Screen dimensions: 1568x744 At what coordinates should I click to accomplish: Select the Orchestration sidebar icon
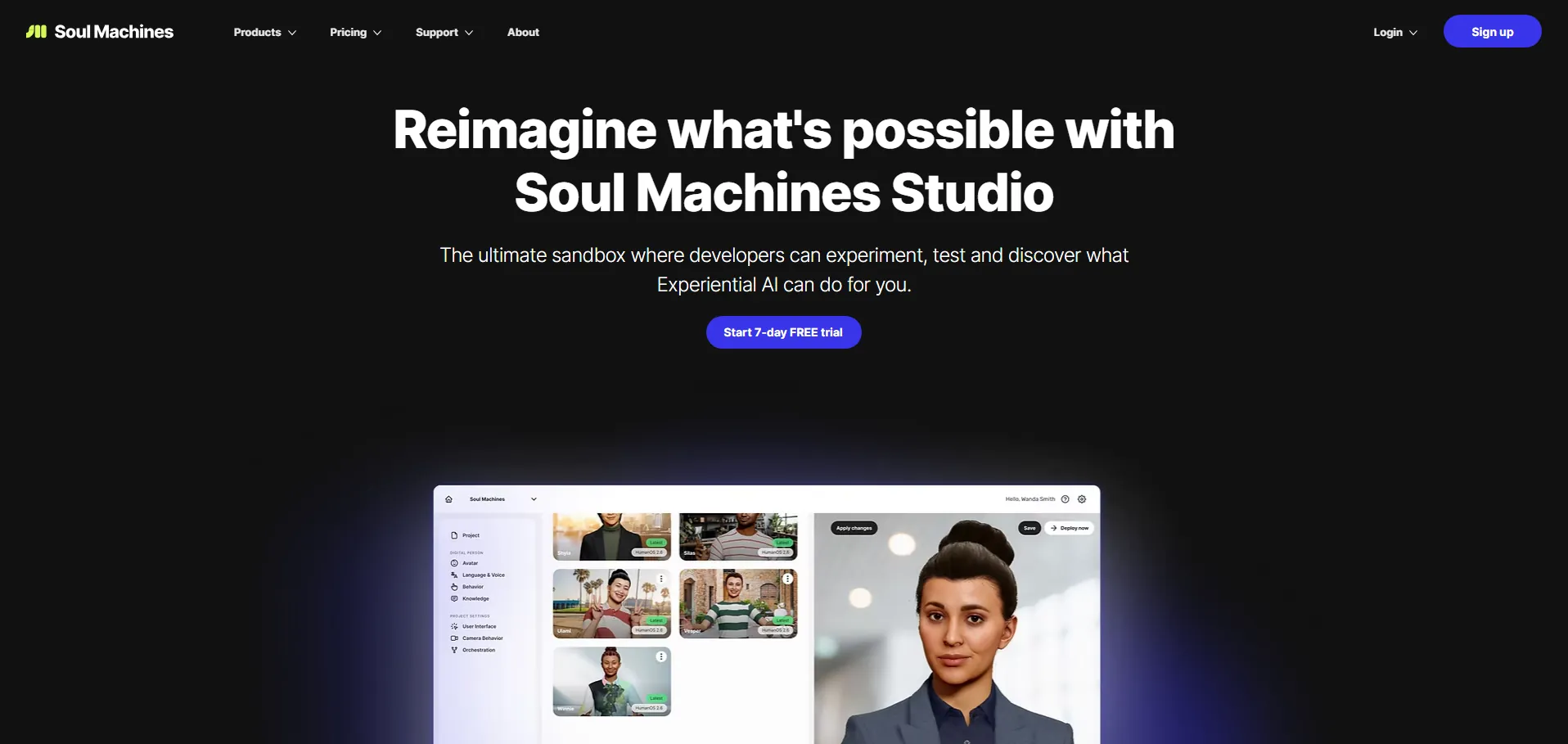tap(454, 650)
